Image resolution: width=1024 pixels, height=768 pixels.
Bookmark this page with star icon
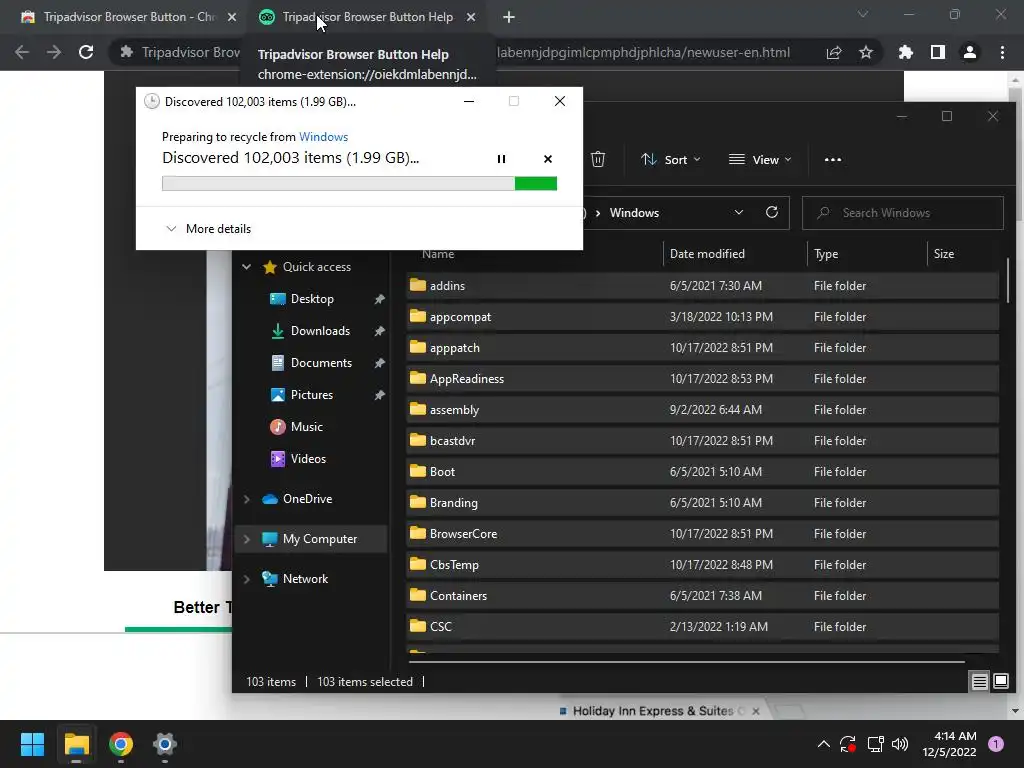click(866, 52)
